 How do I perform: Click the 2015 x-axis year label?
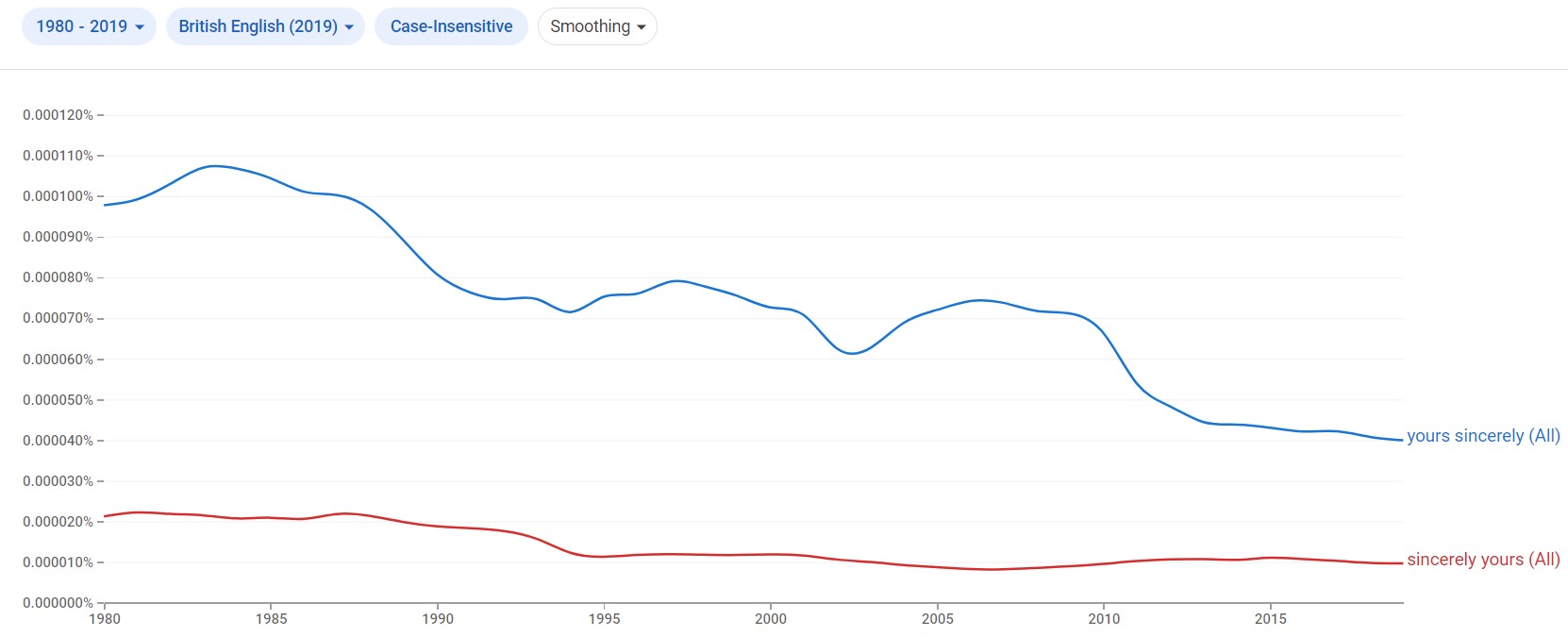point(1270,619)
